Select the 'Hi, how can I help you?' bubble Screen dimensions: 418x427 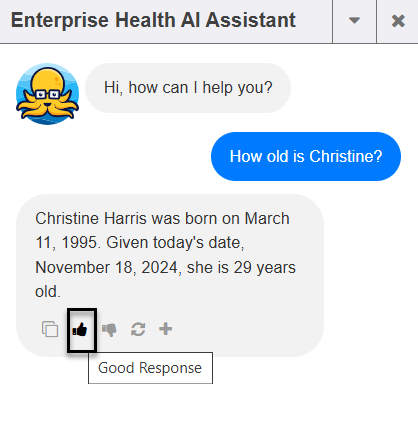pos(188,88)
